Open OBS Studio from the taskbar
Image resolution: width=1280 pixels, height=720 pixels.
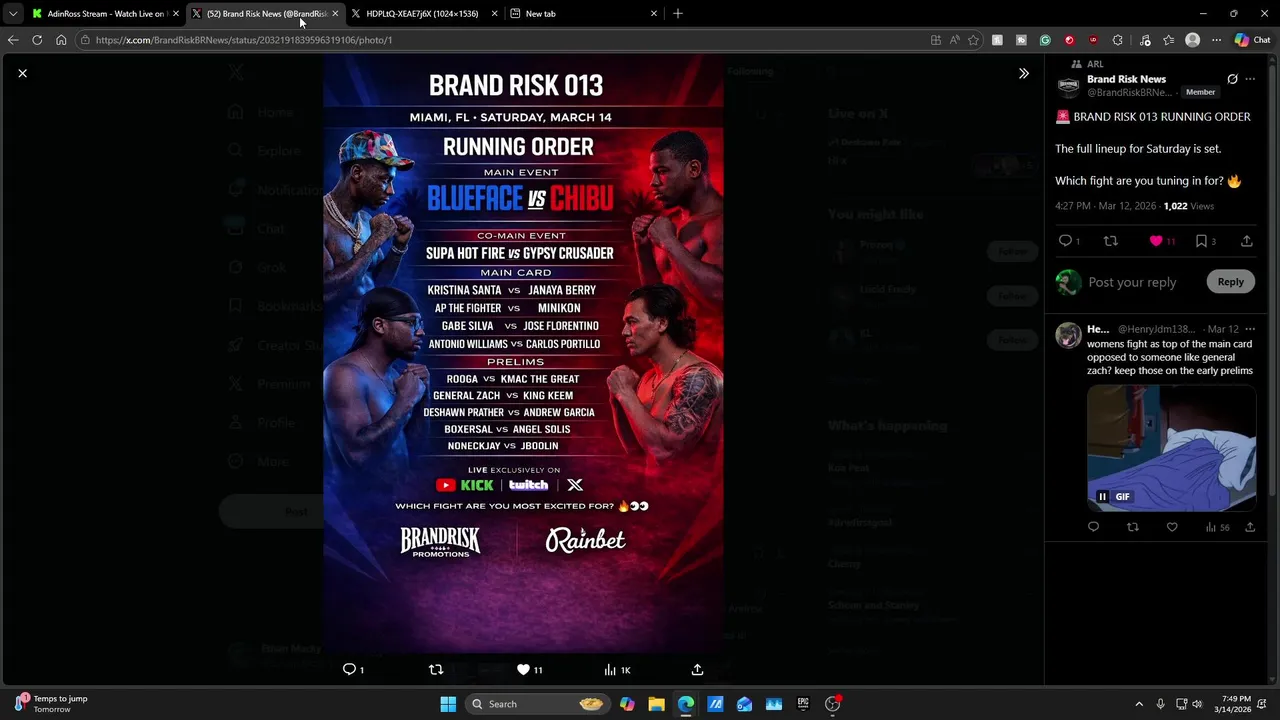832,704
